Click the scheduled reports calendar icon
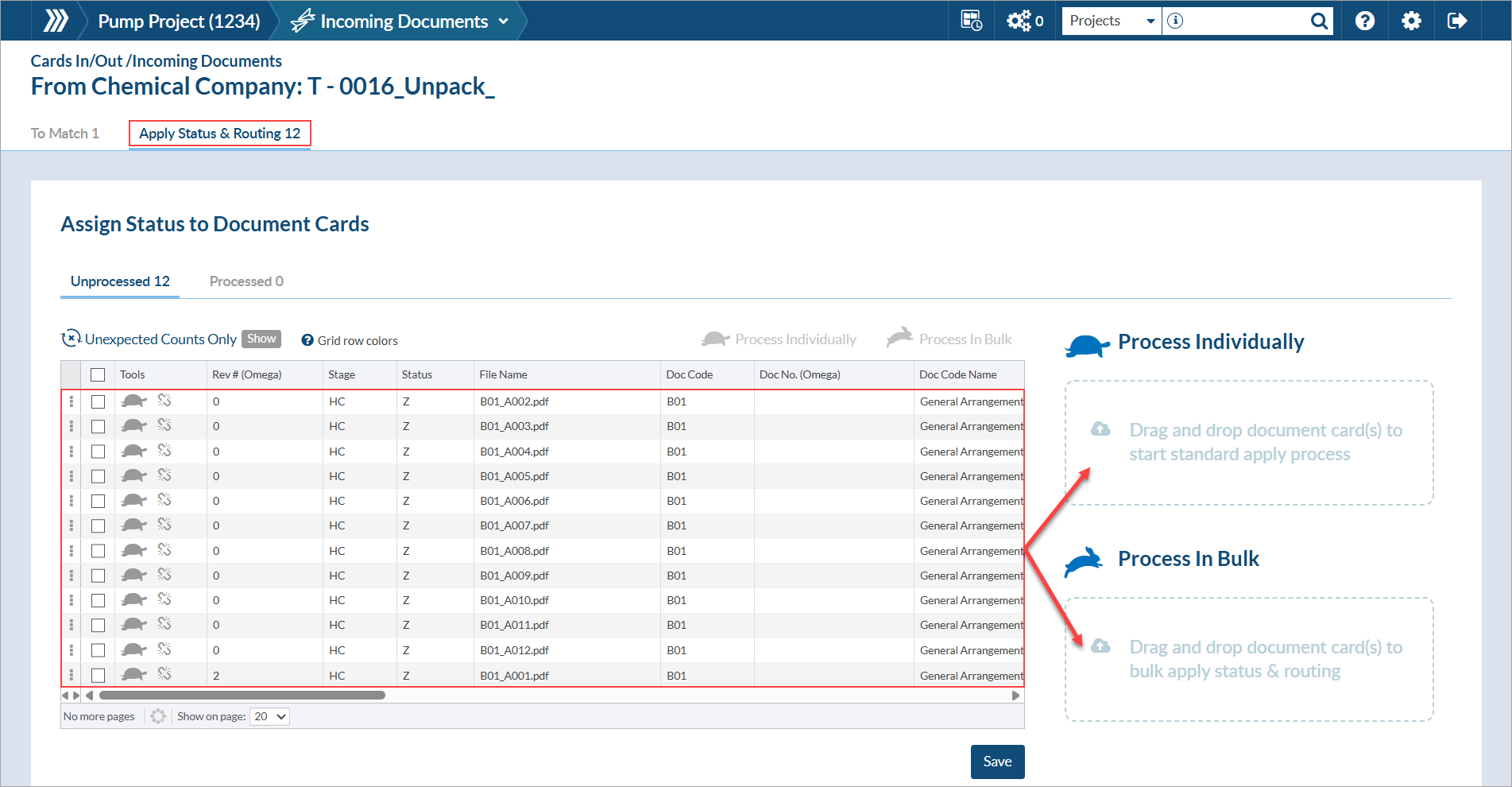This screenshot has height=787, width=1512. click(x=971, y=21)
